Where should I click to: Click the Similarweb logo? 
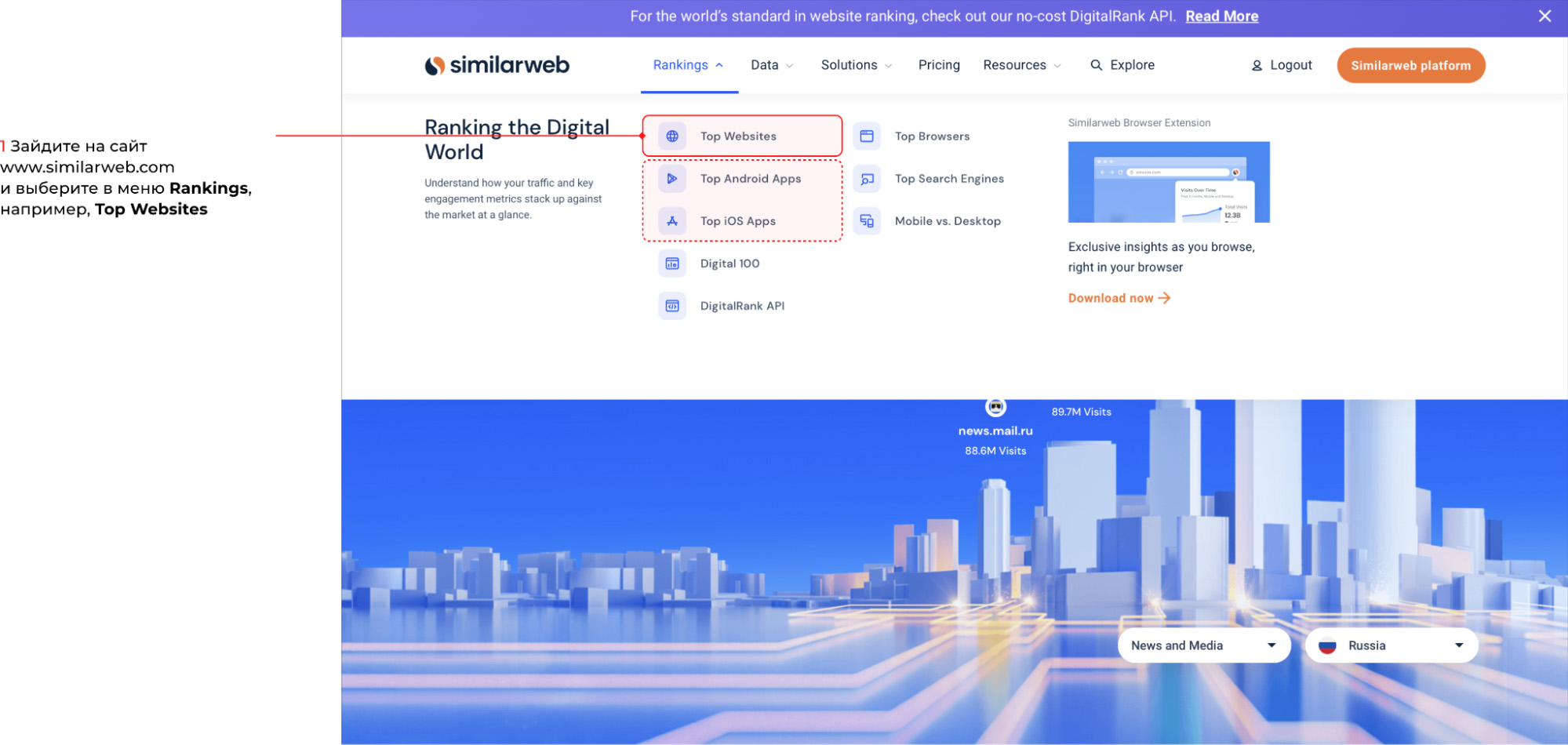(497, 65)
